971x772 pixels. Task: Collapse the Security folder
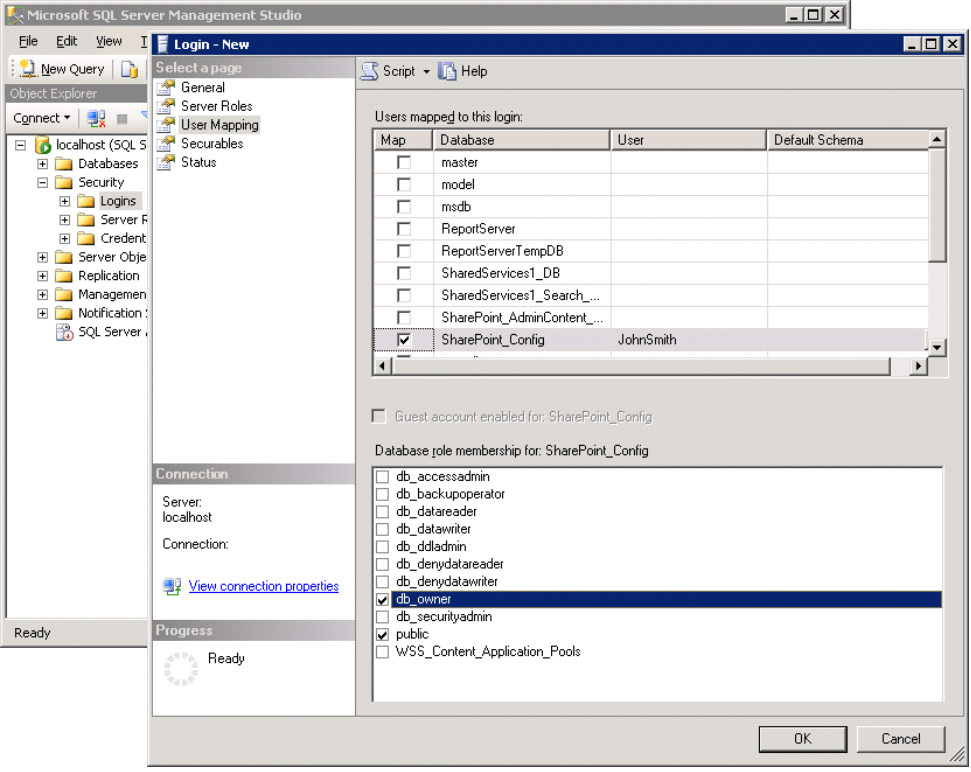pyautogui.click(x=41, y=182)
